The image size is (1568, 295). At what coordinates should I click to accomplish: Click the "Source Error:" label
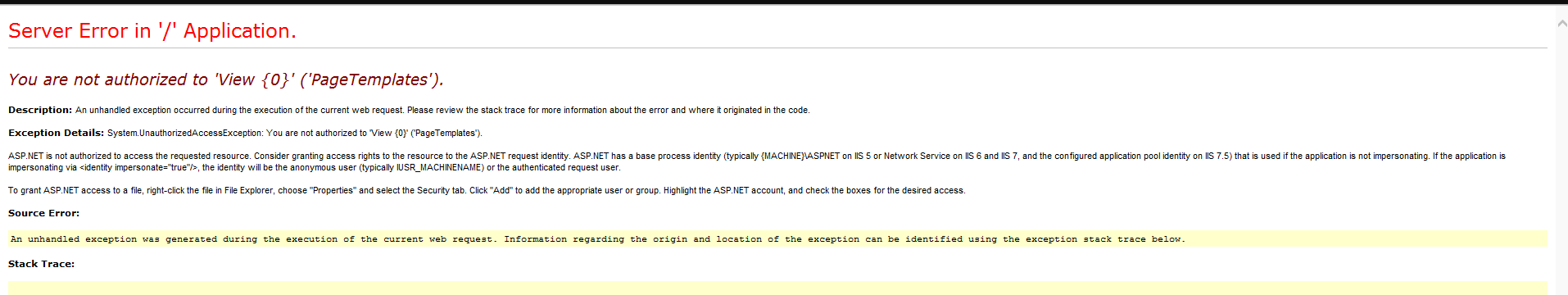pos(43,213)
